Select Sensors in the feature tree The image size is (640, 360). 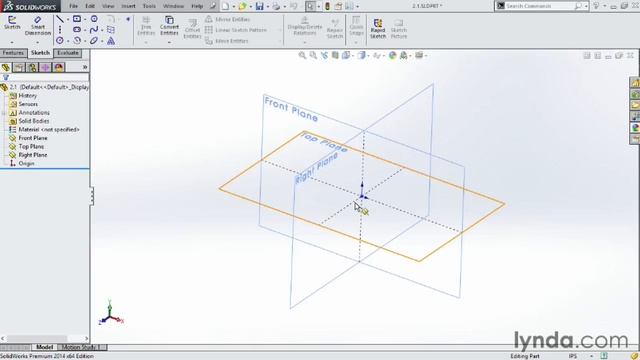[x=28, y=104]
